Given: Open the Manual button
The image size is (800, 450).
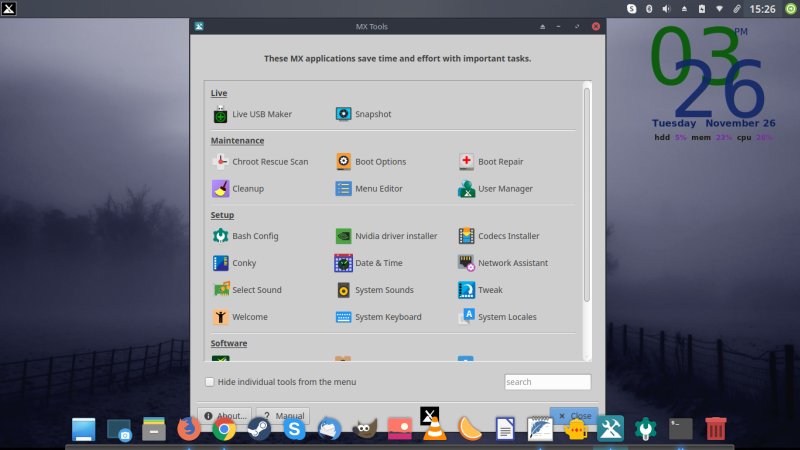Looking at the screenshot, I should tap(283, 416).
